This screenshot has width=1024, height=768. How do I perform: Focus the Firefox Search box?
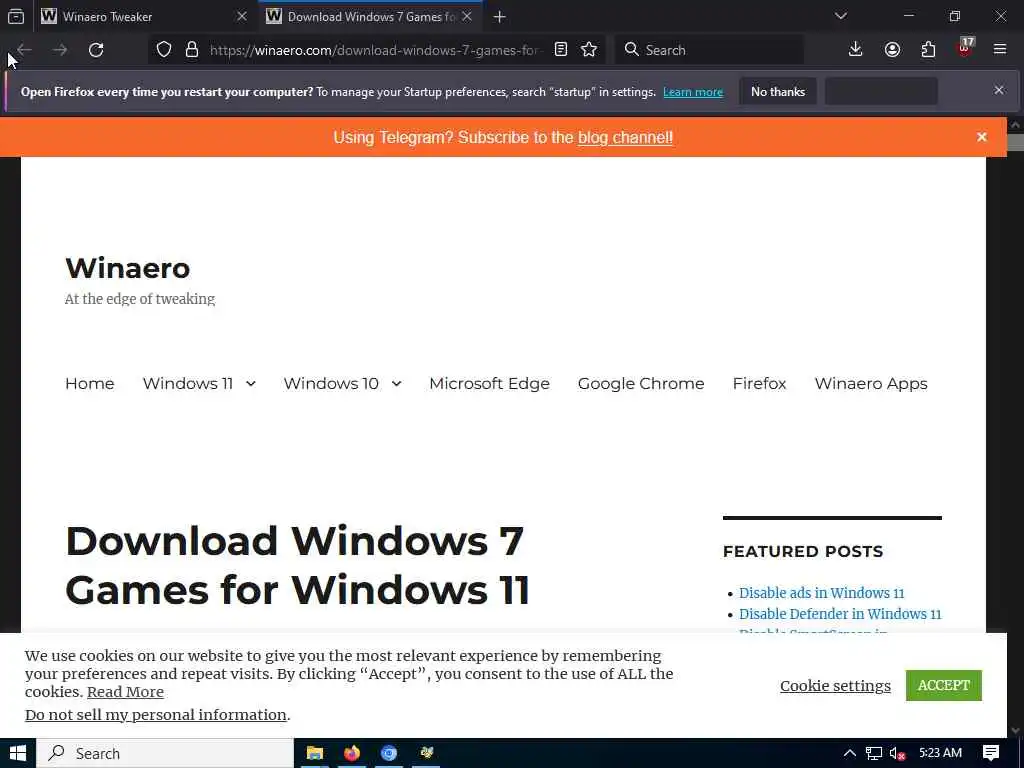pyautogui.click(x=710, y=50)
